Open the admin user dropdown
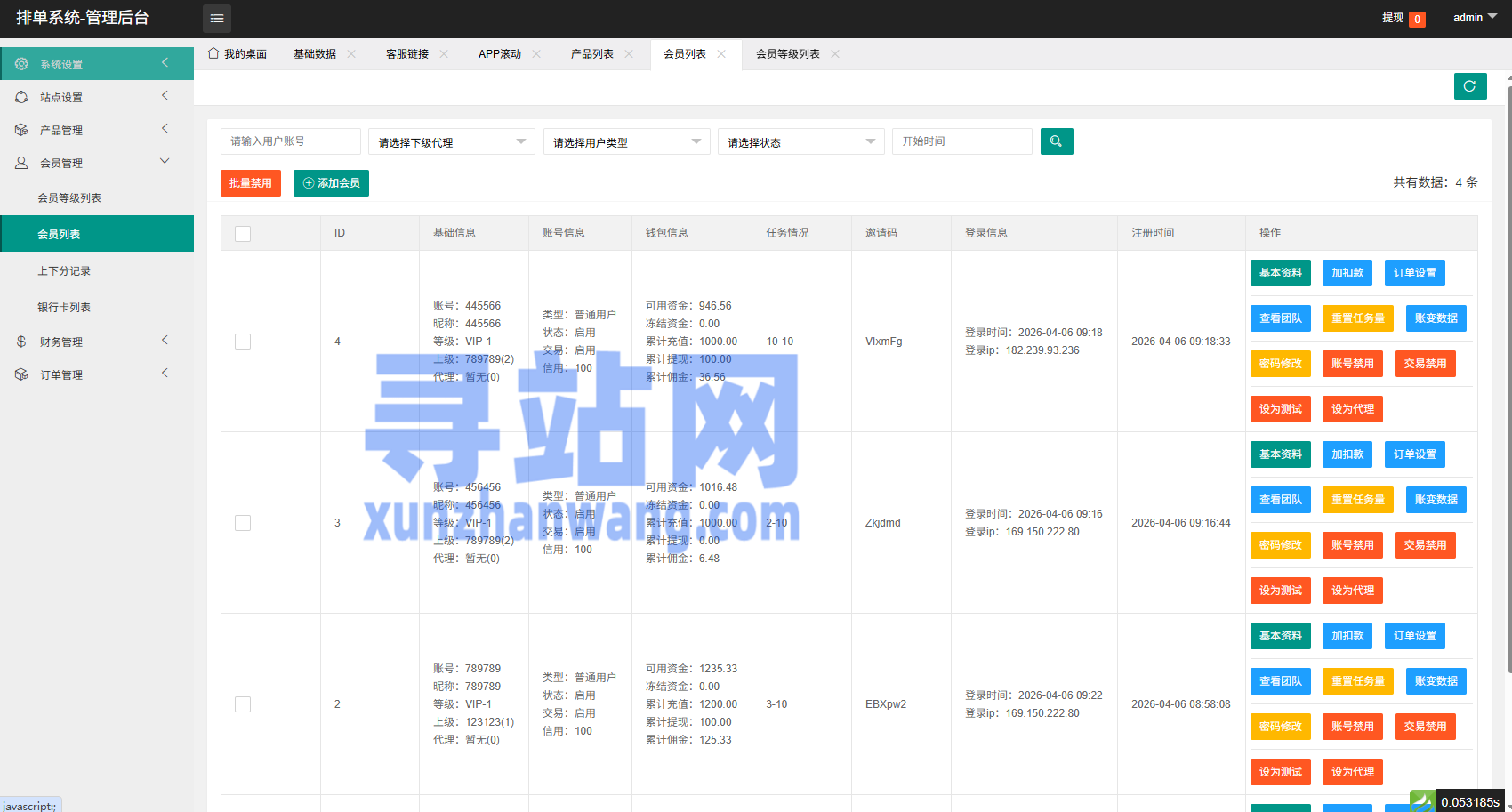The width and height of the screenshot is (1512, 812). coord(1475,18)
